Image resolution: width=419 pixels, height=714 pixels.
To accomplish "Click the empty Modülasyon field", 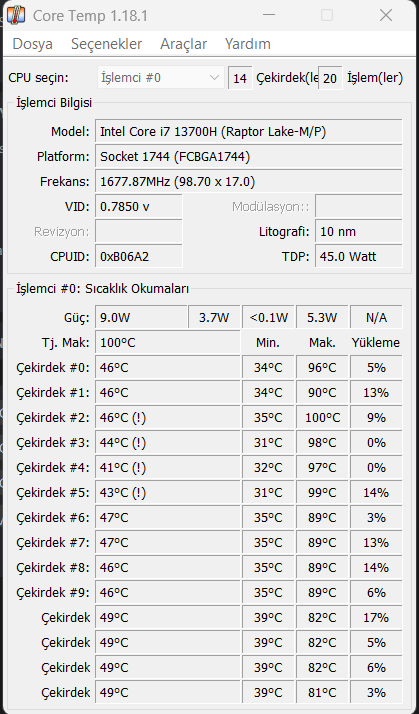I will (x=358, y=207).
